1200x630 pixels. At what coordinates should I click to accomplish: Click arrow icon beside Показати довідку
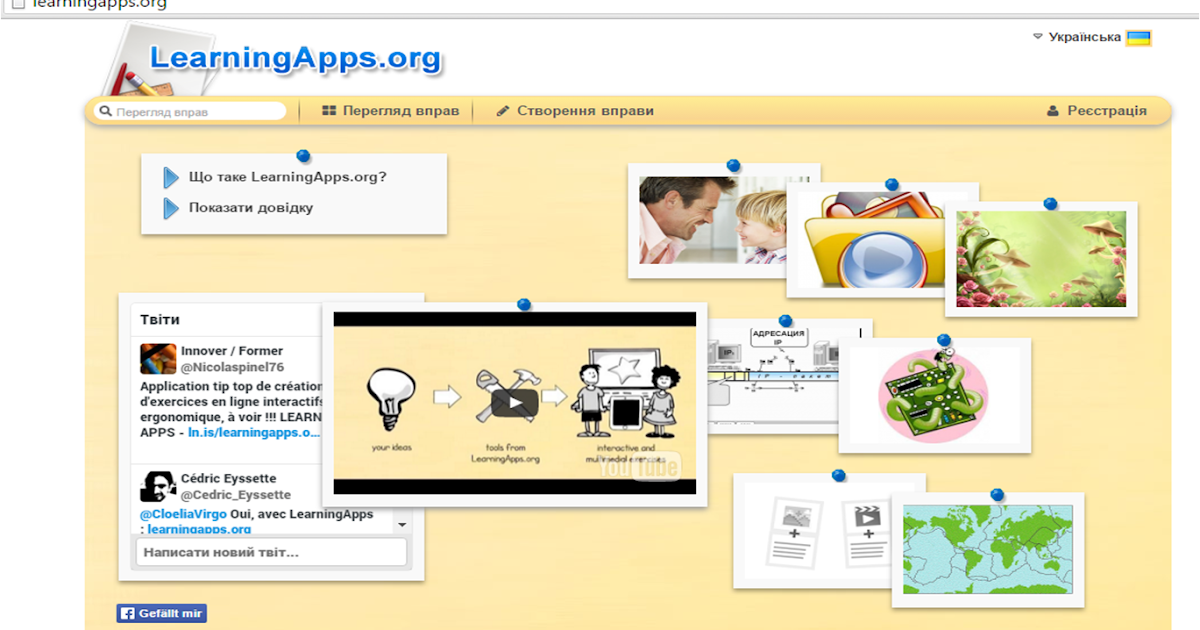point(171,208)
